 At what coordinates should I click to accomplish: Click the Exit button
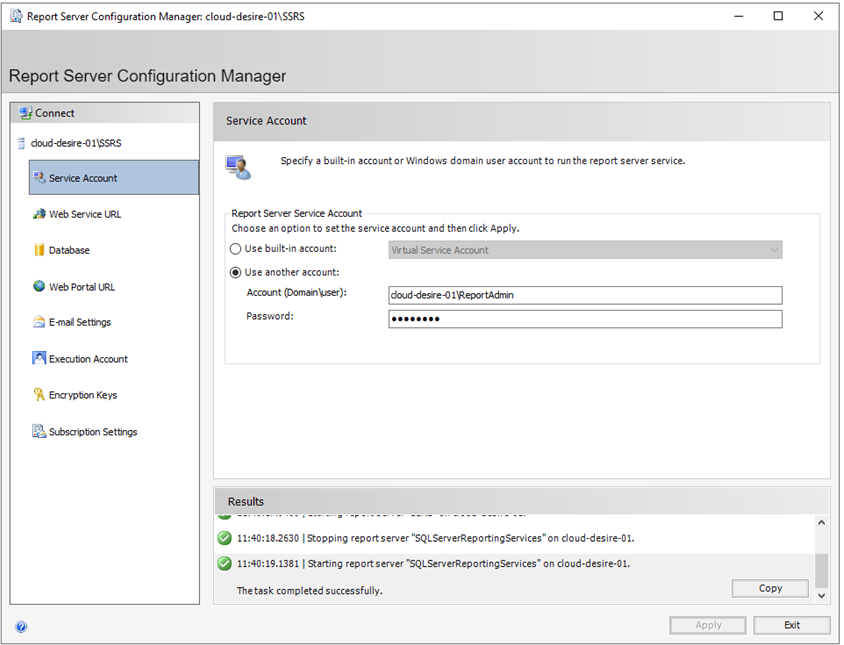pos(791,625)
